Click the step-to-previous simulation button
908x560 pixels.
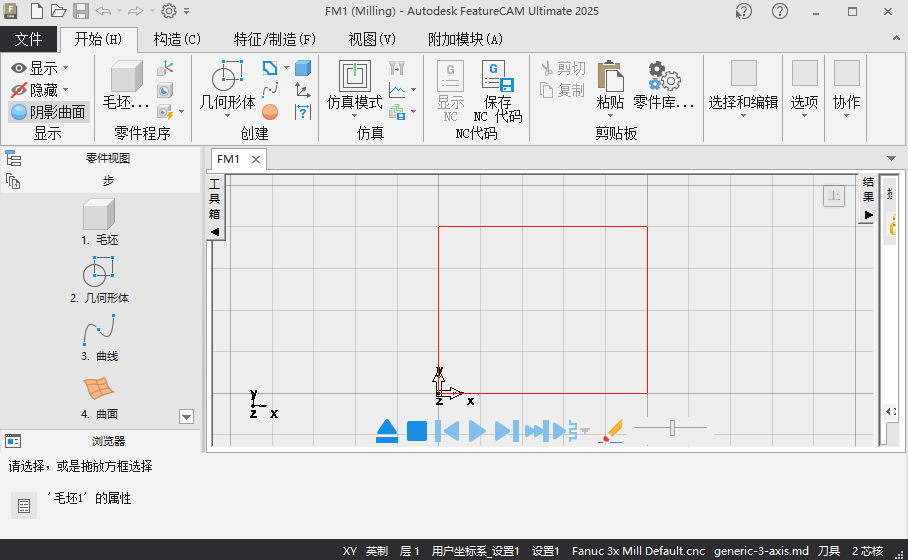coord(447,431)
